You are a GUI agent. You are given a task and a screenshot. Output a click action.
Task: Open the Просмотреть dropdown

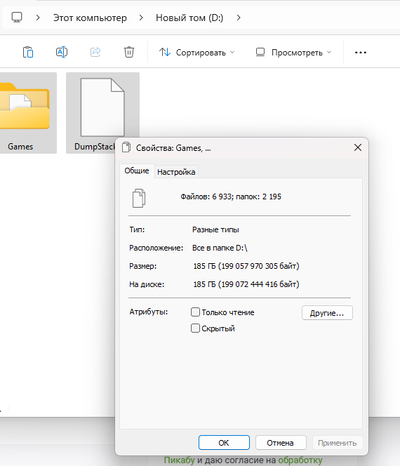293,53
